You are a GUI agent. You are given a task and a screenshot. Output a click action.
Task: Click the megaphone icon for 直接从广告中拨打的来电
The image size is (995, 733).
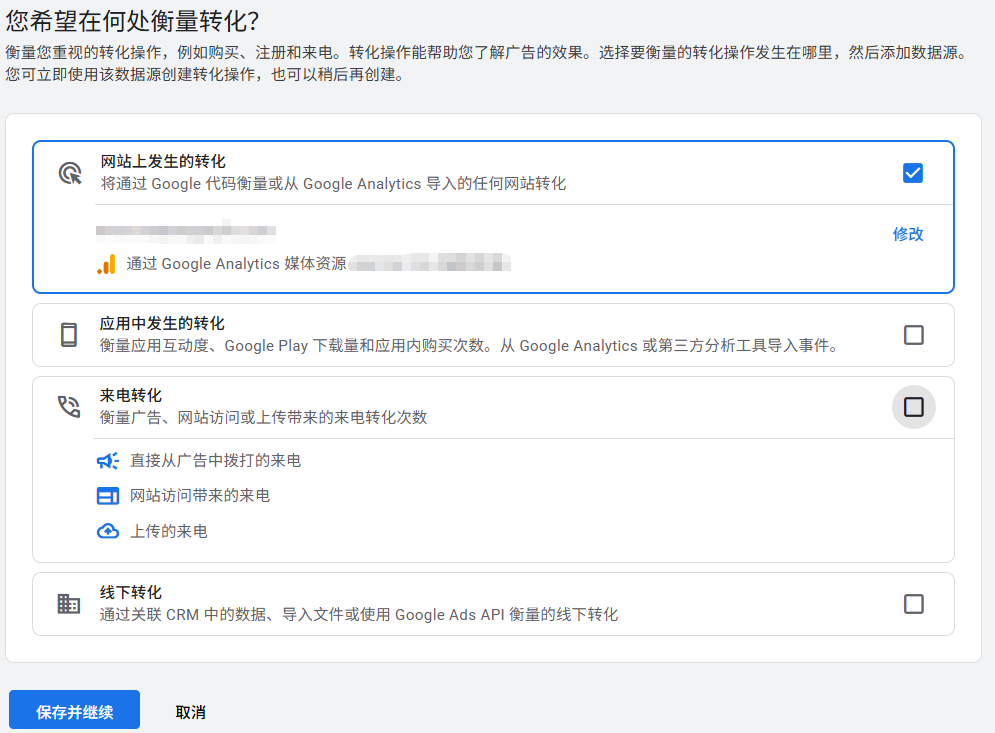[110, 460]
